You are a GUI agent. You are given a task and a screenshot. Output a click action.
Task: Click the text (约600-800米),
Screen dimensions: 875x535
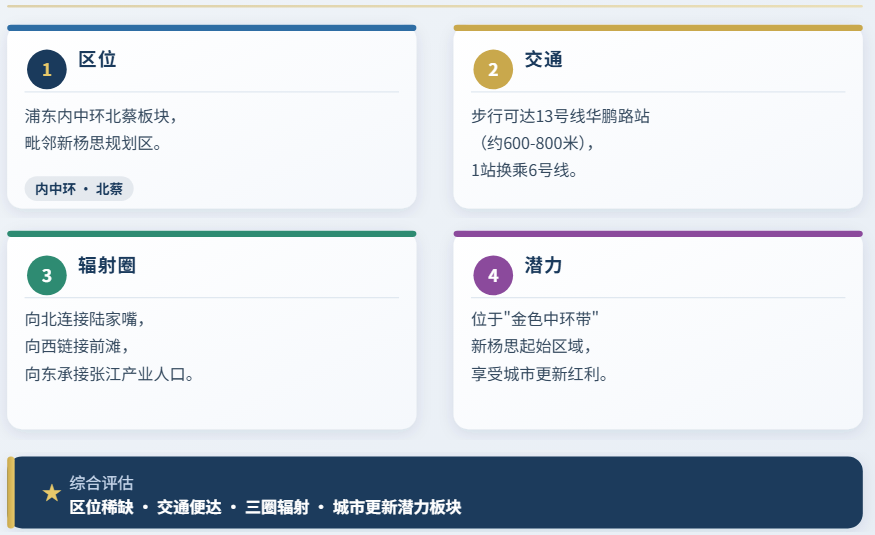pos(535,143)
